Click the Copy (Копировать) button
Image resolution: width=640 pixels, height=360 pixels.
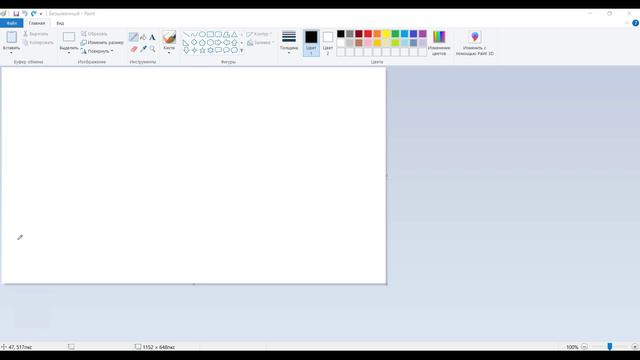38,42
